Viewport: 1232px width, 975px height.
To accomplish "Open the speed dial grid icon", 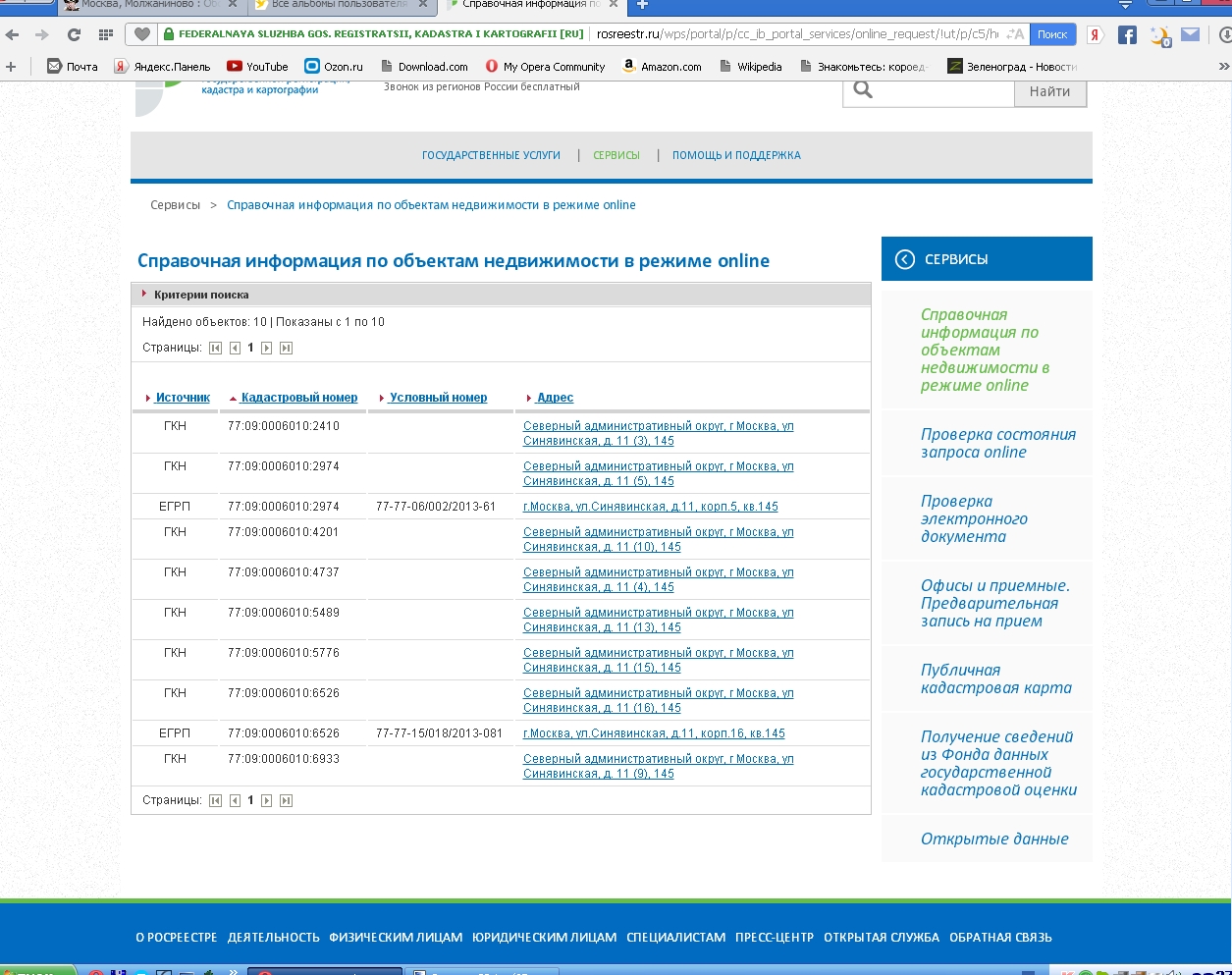I will click(x=106, y=34).
